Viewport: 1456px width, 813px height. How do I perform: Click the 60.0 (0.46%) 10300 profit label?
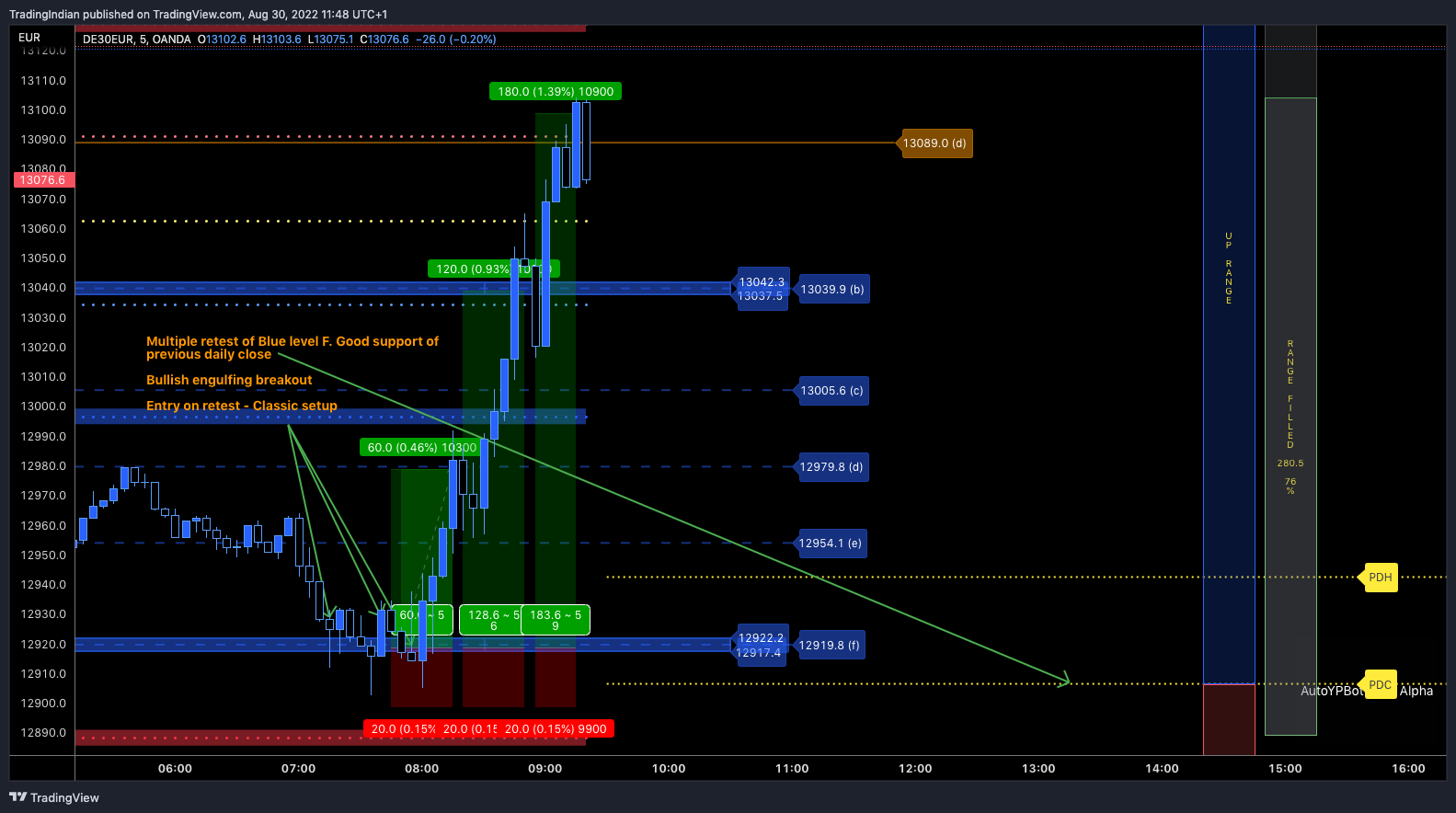(422, 448)
